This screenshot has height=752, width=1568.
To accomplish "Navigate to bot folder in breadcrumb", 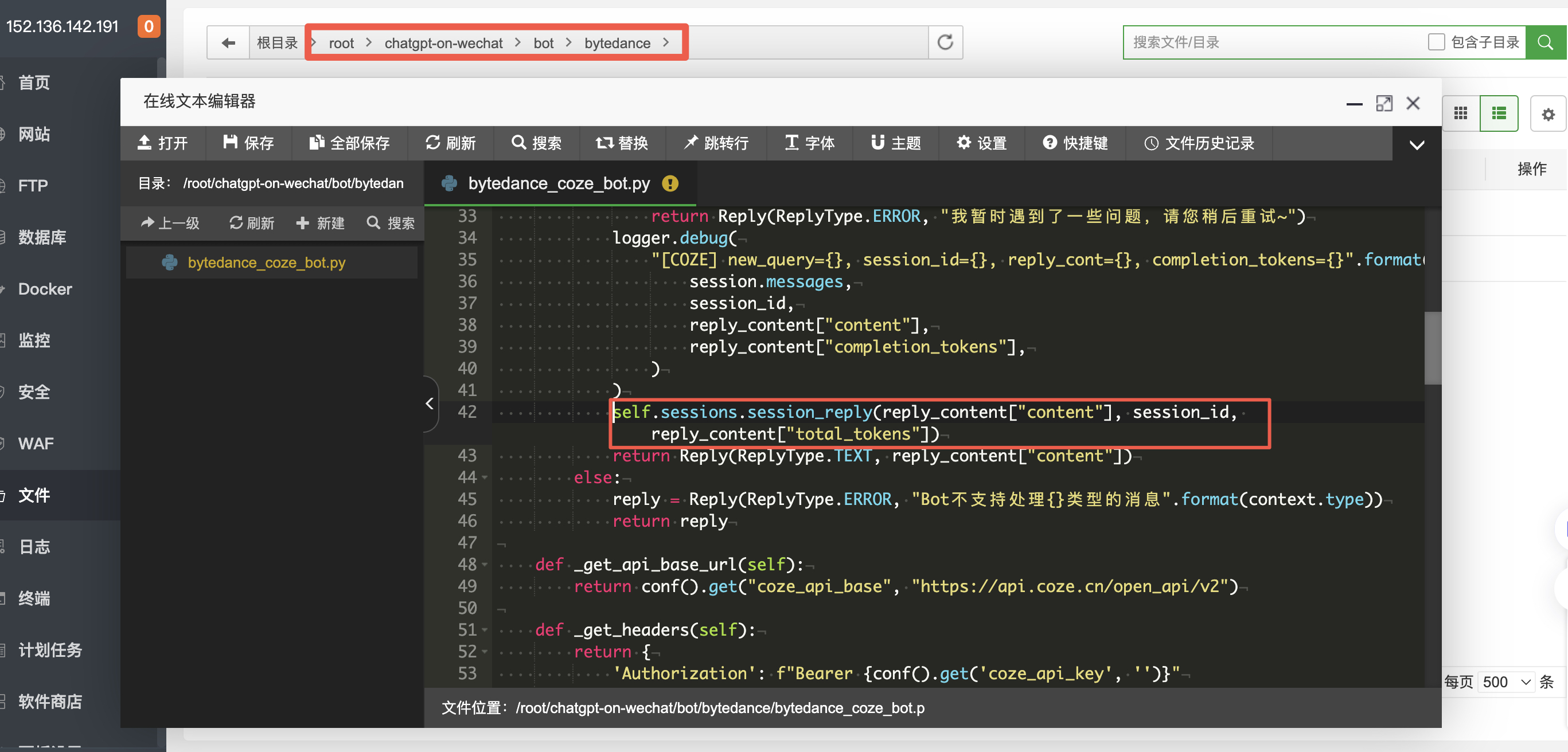I will (x=543, y=43).
